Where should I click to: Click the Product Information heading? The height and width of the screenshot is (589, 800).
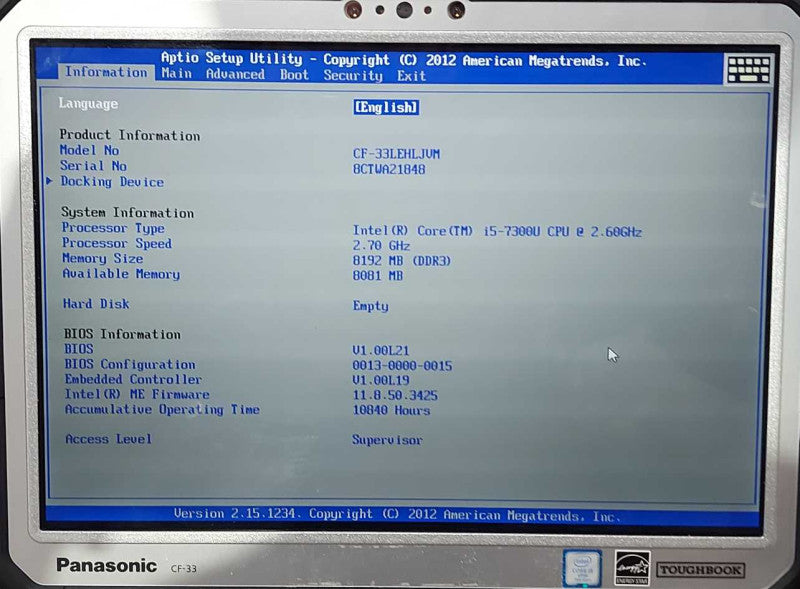pos(130,135)
